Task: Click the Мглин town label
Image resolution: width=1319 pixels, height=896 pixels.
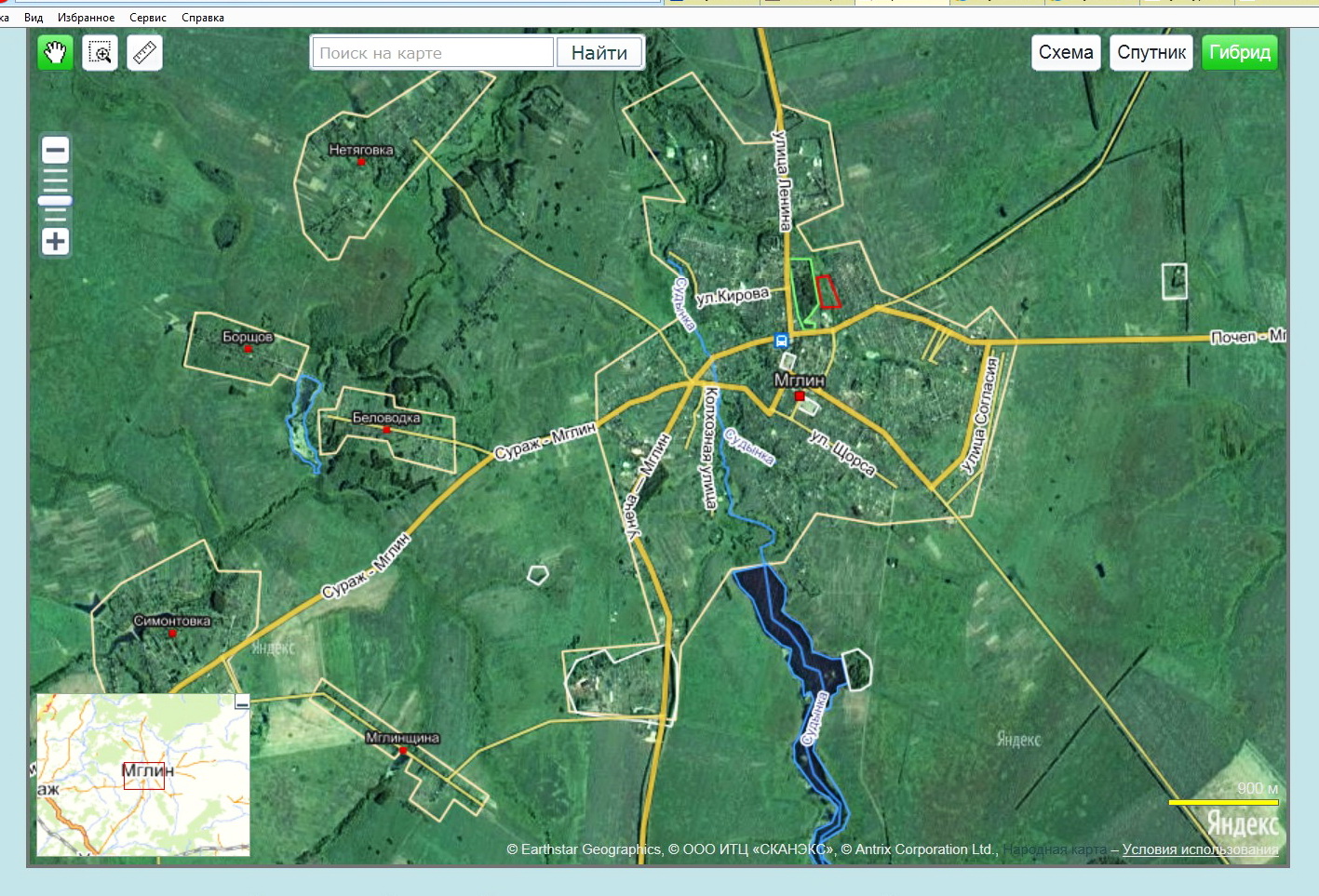Action: [800, 381]
